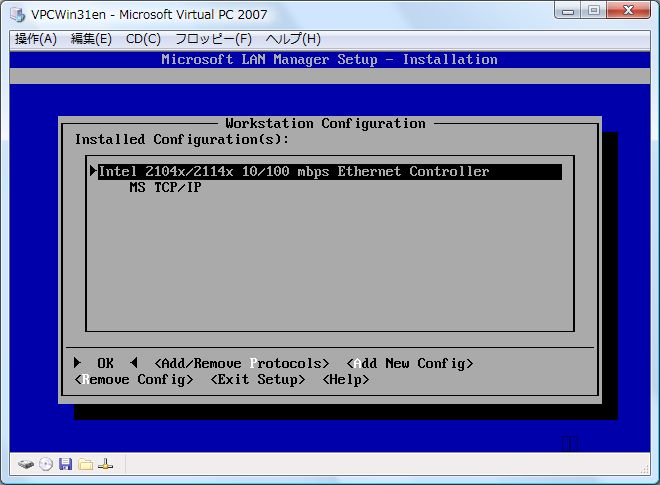Select the MS TCP/IP protocol entry
This screenshot has width=660, height=485.
pyautogui.click(x=165, y=187)
